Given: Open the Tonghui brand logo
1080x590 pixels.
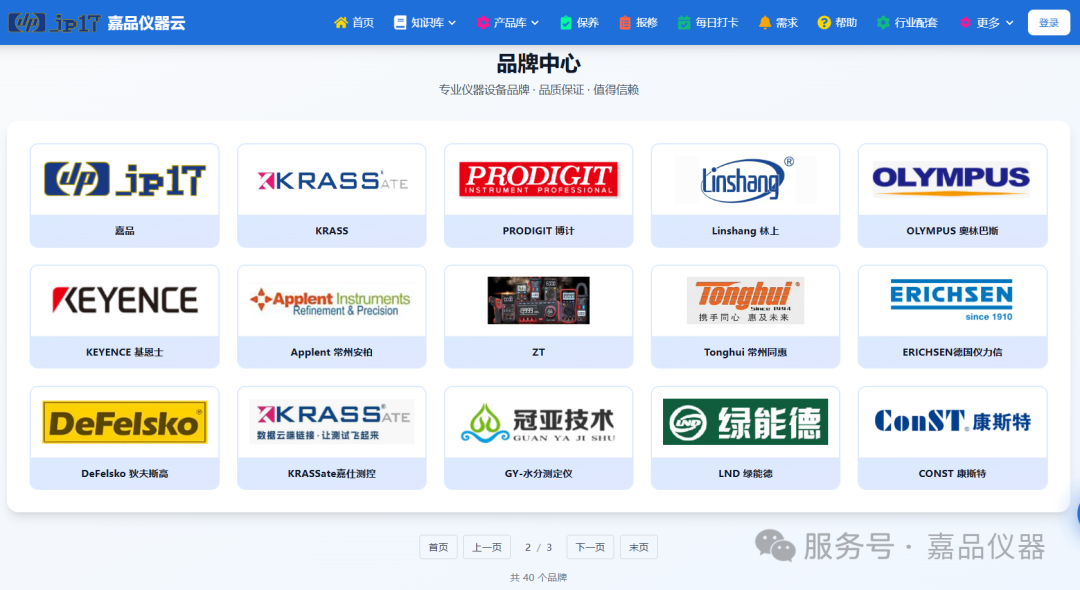Looking at the screenshot, I should [x=745, y=301].
